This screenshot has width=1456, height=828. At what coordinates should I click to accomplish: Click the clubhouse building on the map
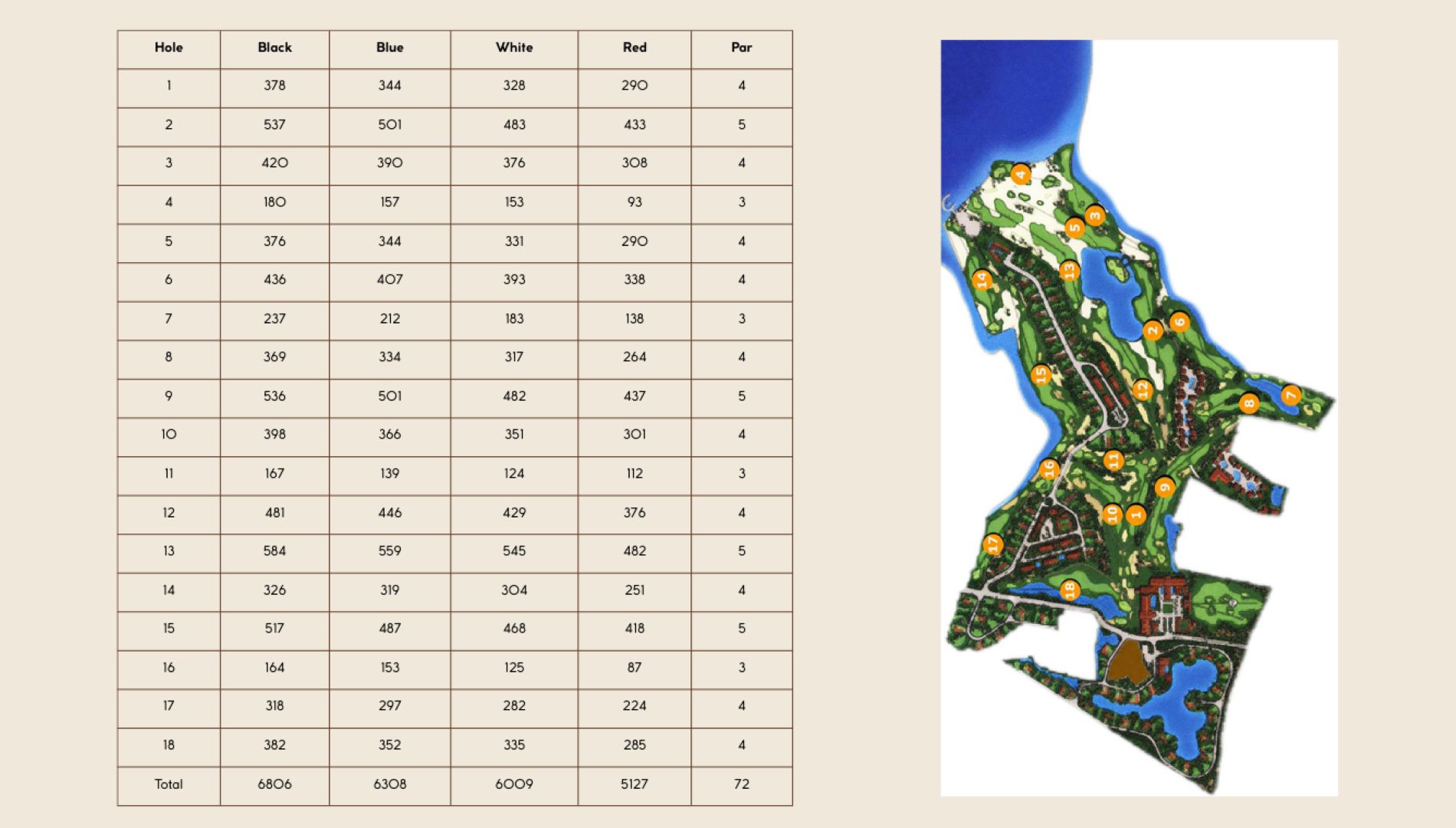pos(1163,606)
